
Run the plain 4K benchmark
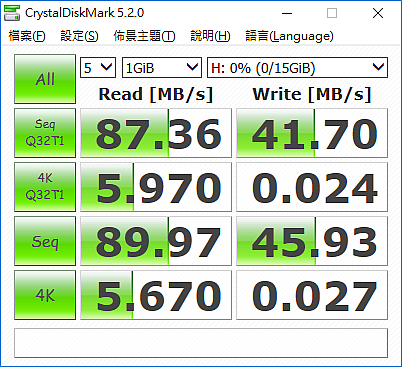pyautogui.click(x=45, y=295)
